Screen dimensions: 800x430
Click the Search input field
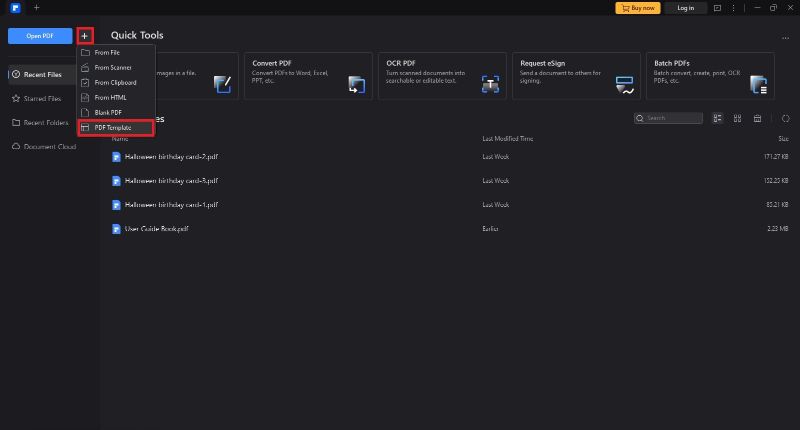(672, 118)
